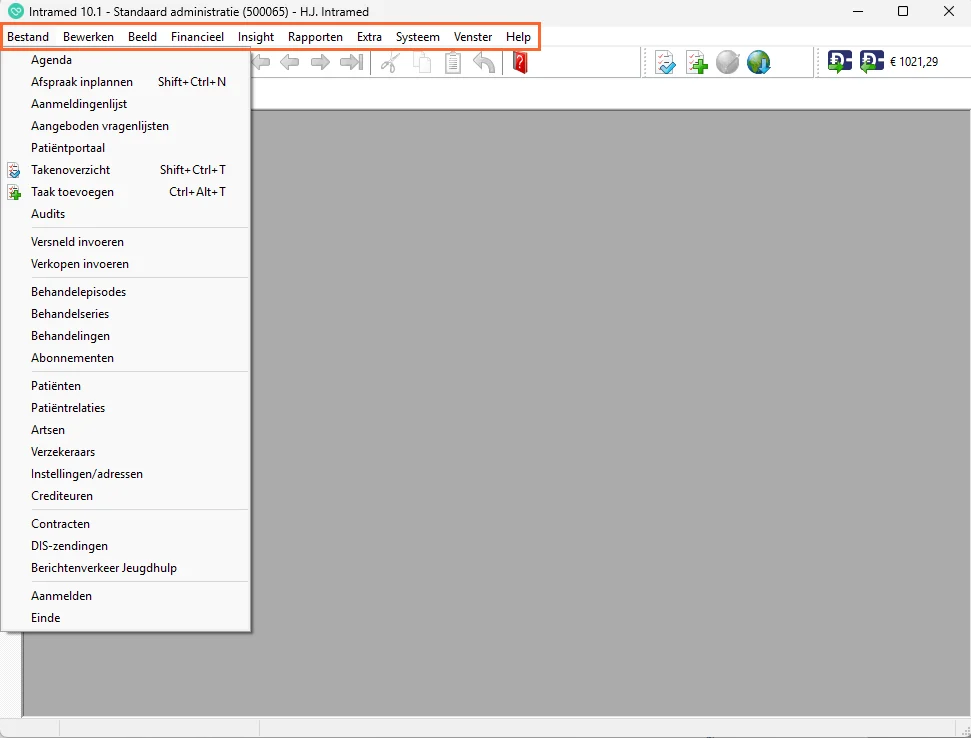Open task overview checklist icon in toolbar

click(x=665, y=63)
